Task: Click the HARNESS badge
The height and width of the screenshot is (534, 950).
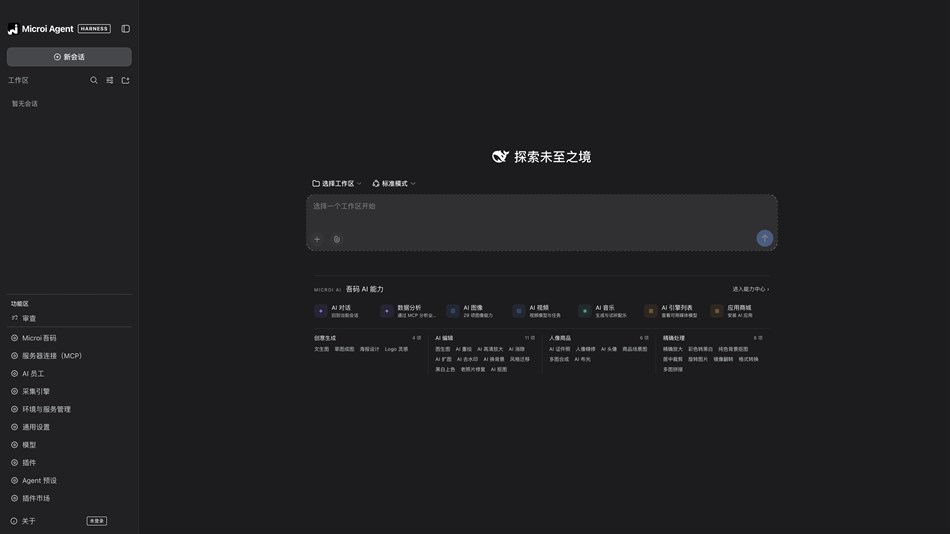Action: [x=94, y=28]
